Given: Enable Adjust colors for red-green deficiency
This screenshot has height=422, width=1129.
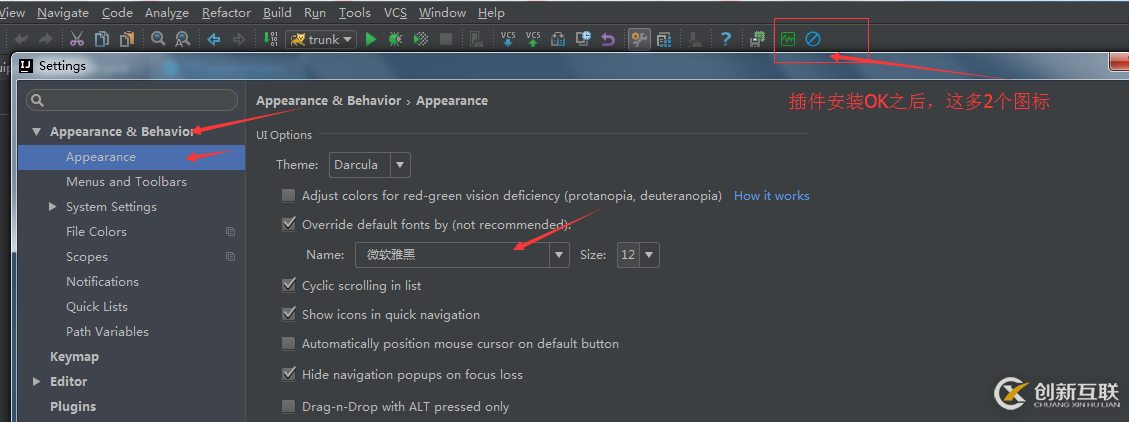Looking at the screenshot, I should pyautogui.click(x=288, y=195).
